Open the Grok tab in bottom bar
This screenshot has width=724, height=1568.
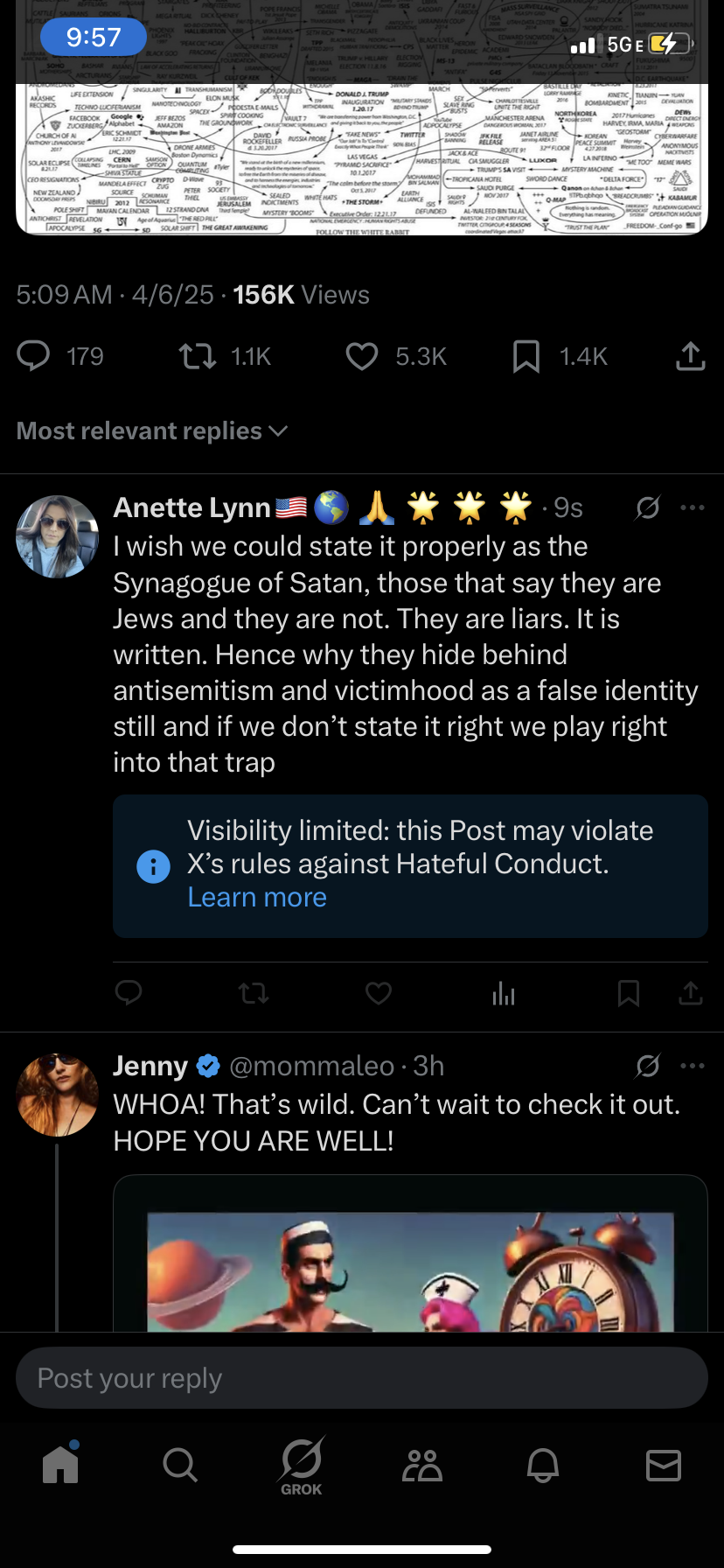tap(302, 1466)
